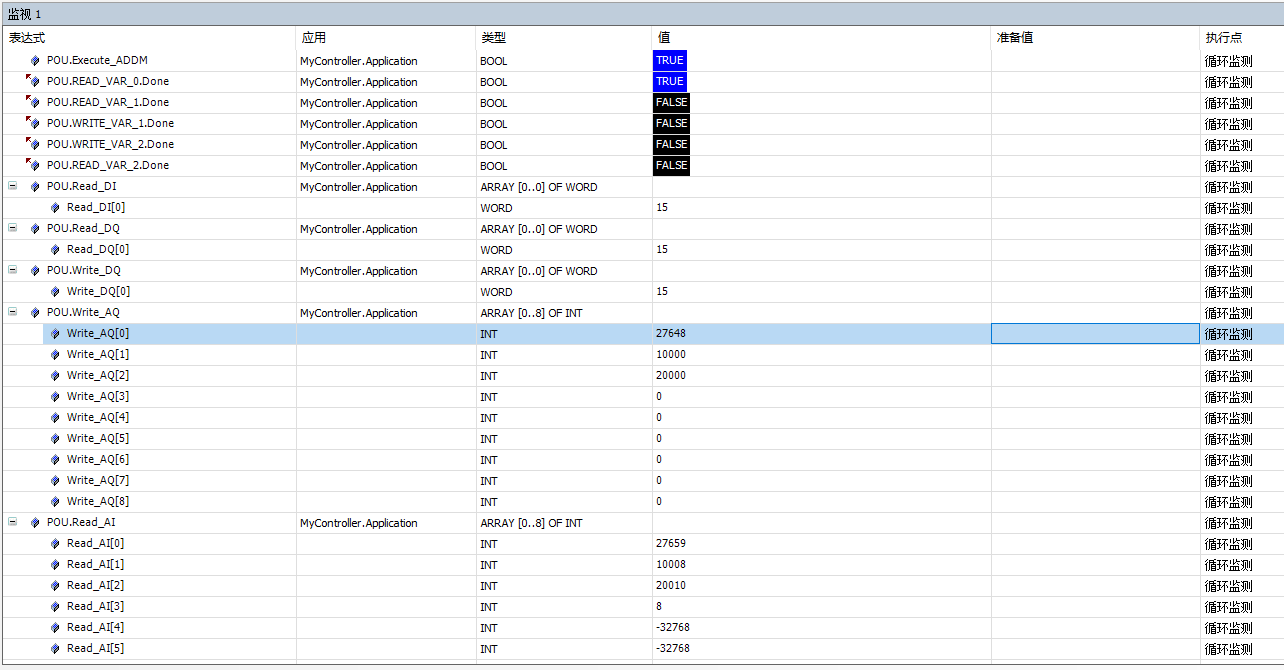Toggle the TRUE value of POU.READ_VAR_0.Done
1284x670 pixels.
point(669,82)
